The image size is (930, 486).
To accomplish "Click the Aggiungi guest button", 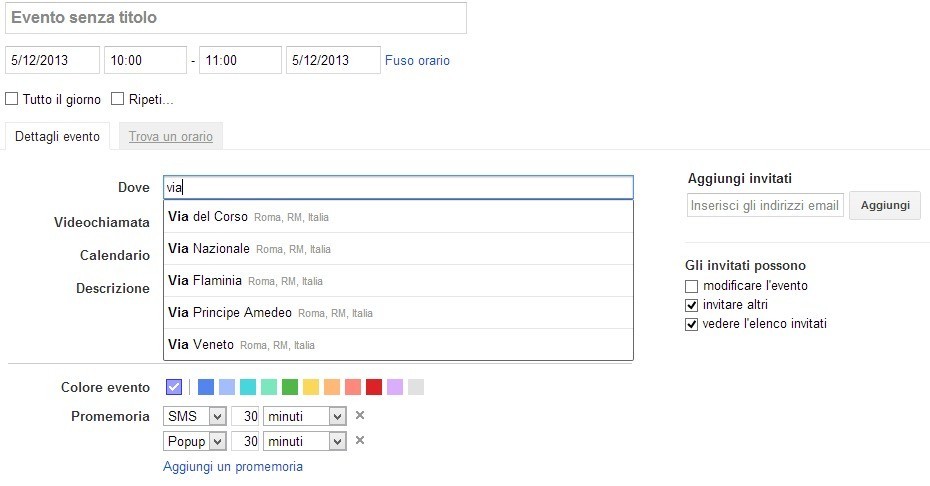I will [884, 205].
